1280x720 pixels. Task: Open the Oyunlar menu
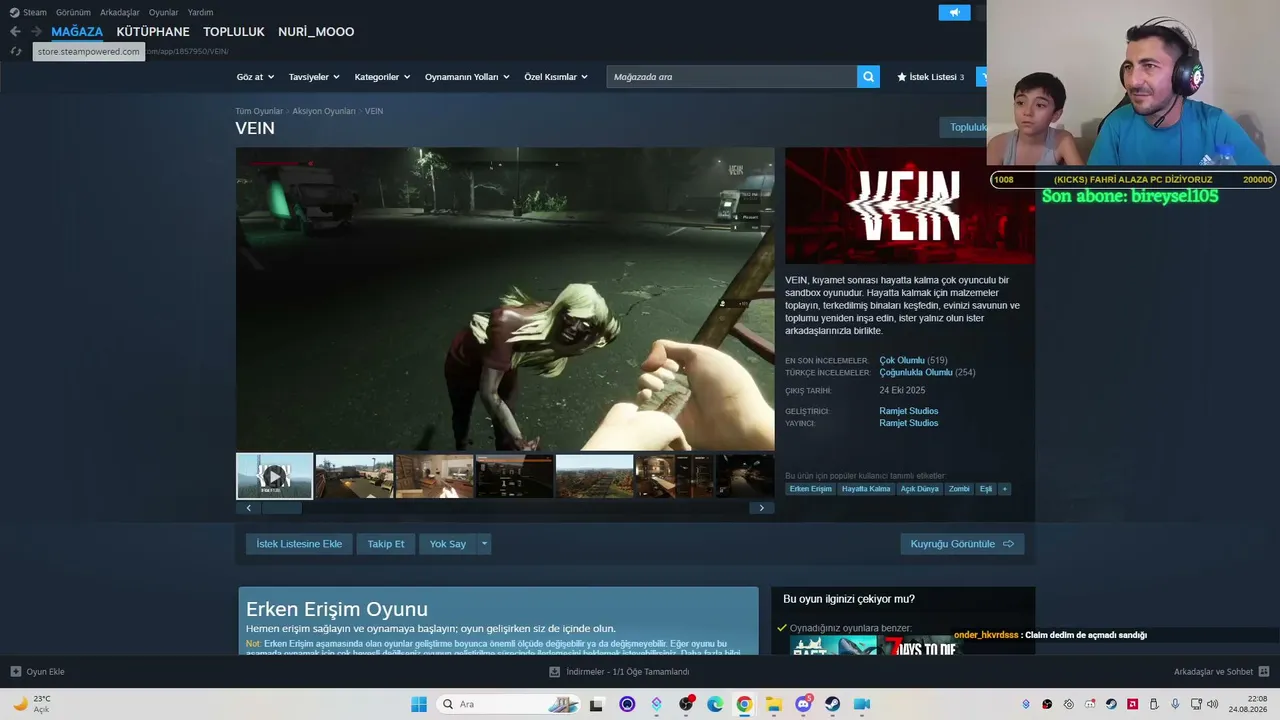click(x=164, y=13)
